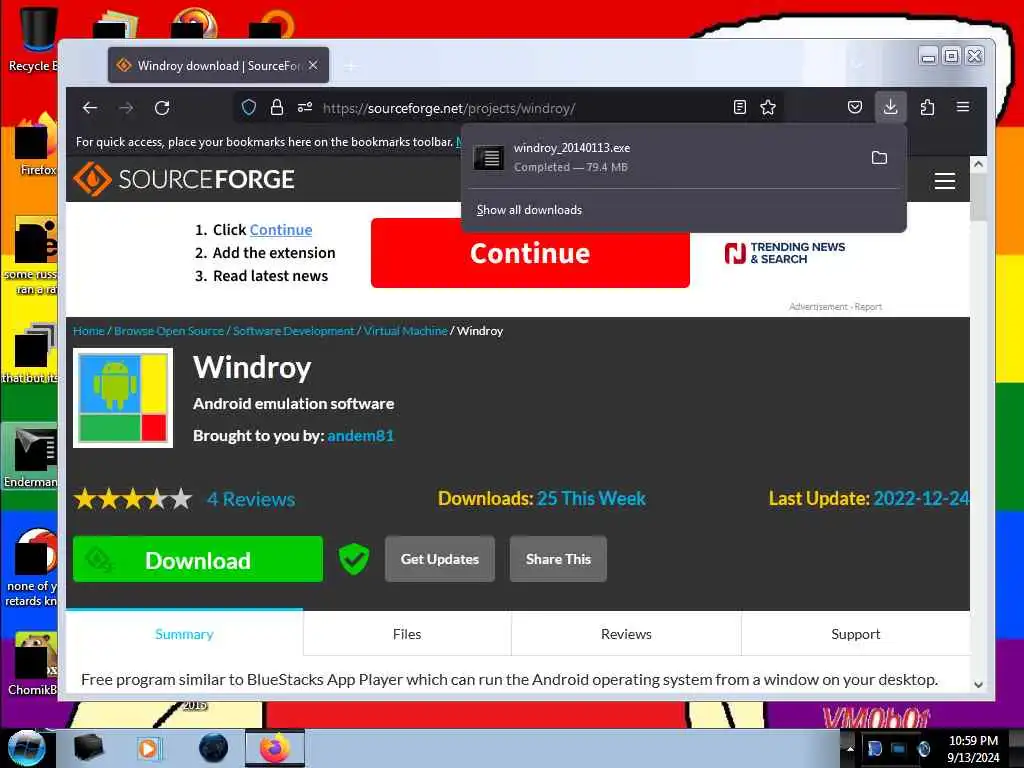1024x768 pixels.
Task: Click page scrollbar up arrow
Action: pos(978,164)
